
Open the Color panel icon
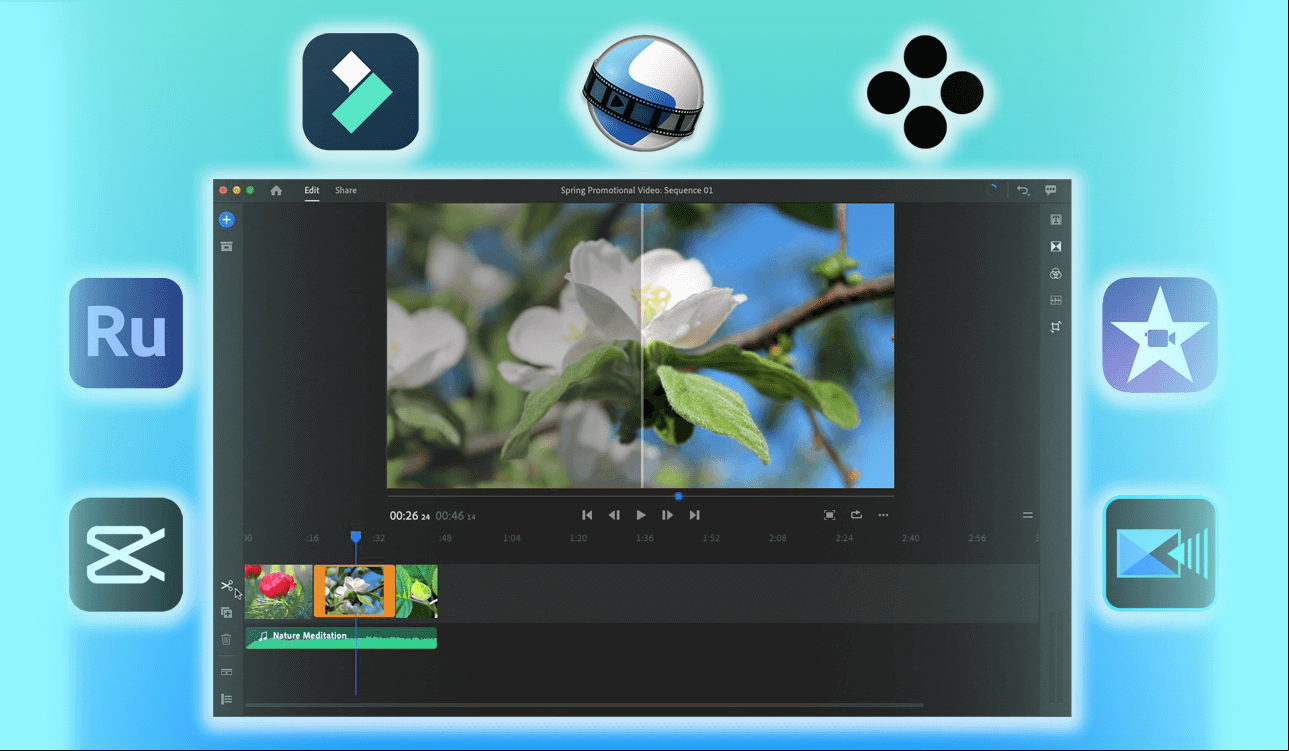[x=1056, y=273]
